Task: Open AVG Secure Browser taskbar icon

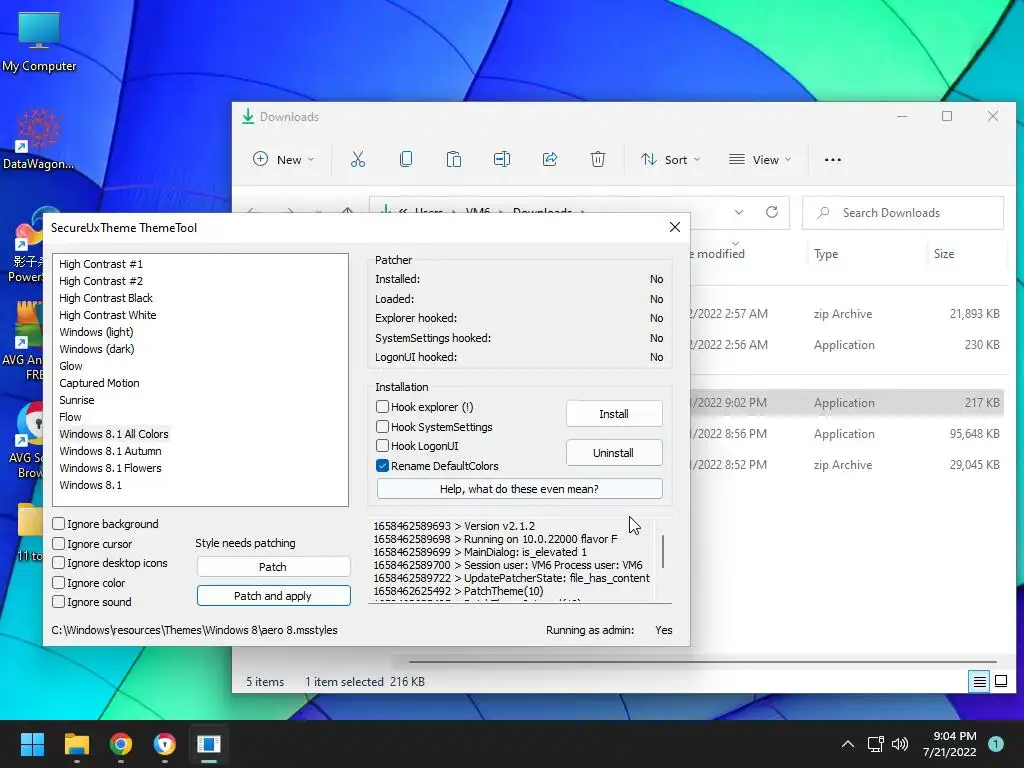Action: click(x=165, y=744)
